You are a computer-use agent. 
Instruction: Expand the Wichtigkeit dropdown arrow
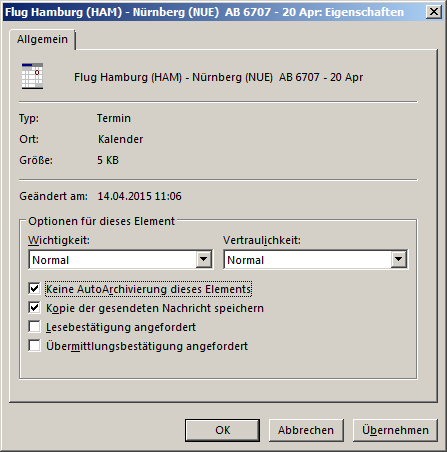204,259
